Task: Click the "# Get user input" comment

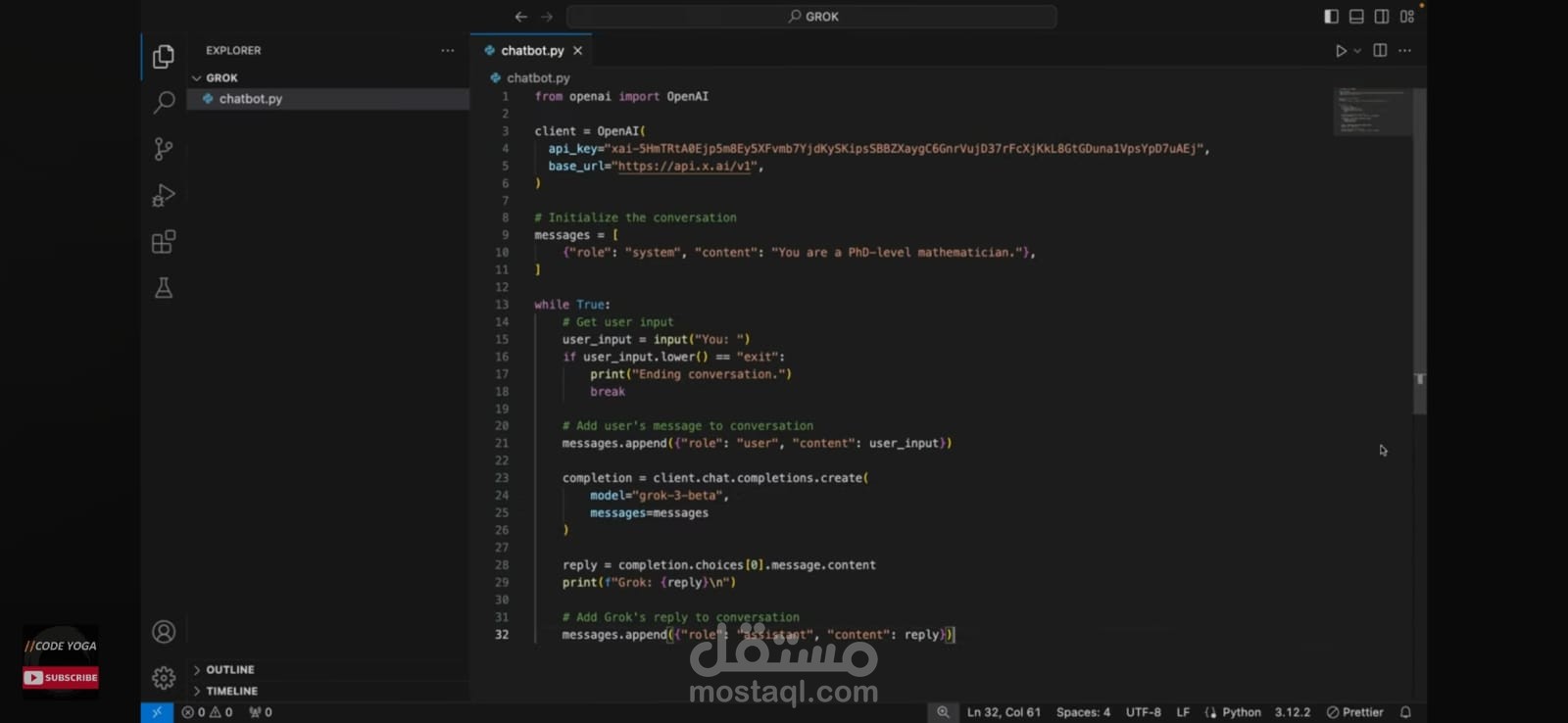Action: click(x=618, y=322)
